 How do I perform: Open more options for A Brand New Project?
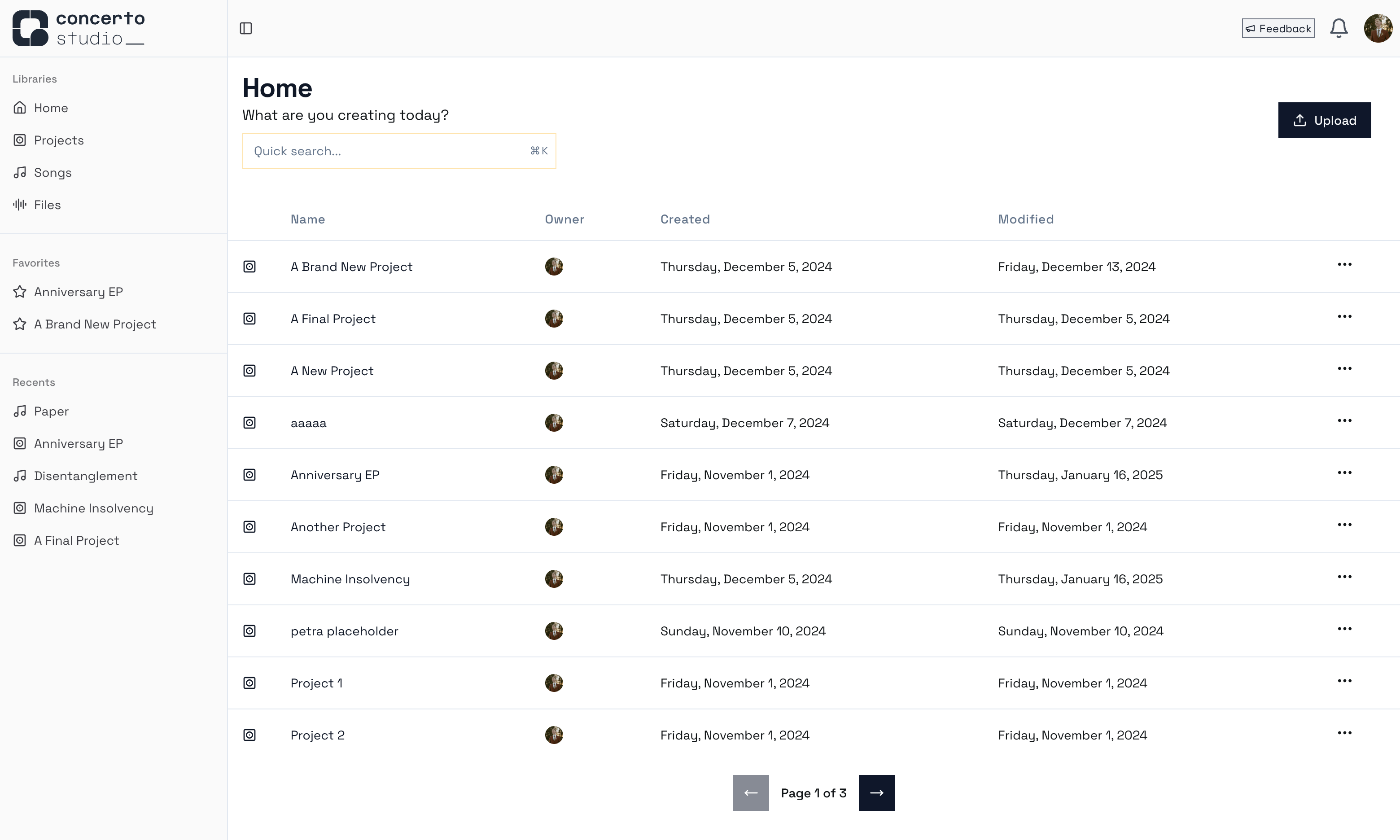coord(1344,265)
